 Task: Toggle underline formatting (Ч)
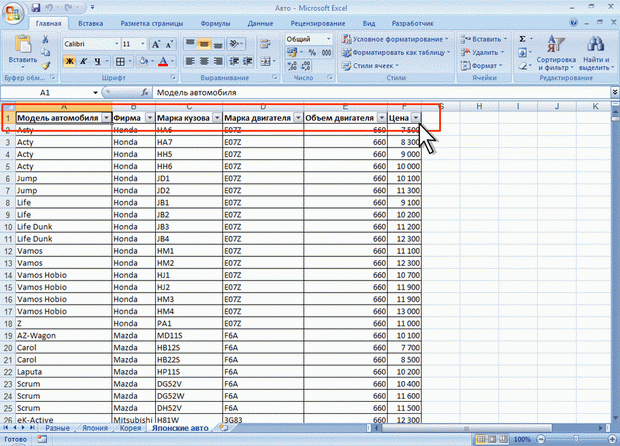pos(97,61)
